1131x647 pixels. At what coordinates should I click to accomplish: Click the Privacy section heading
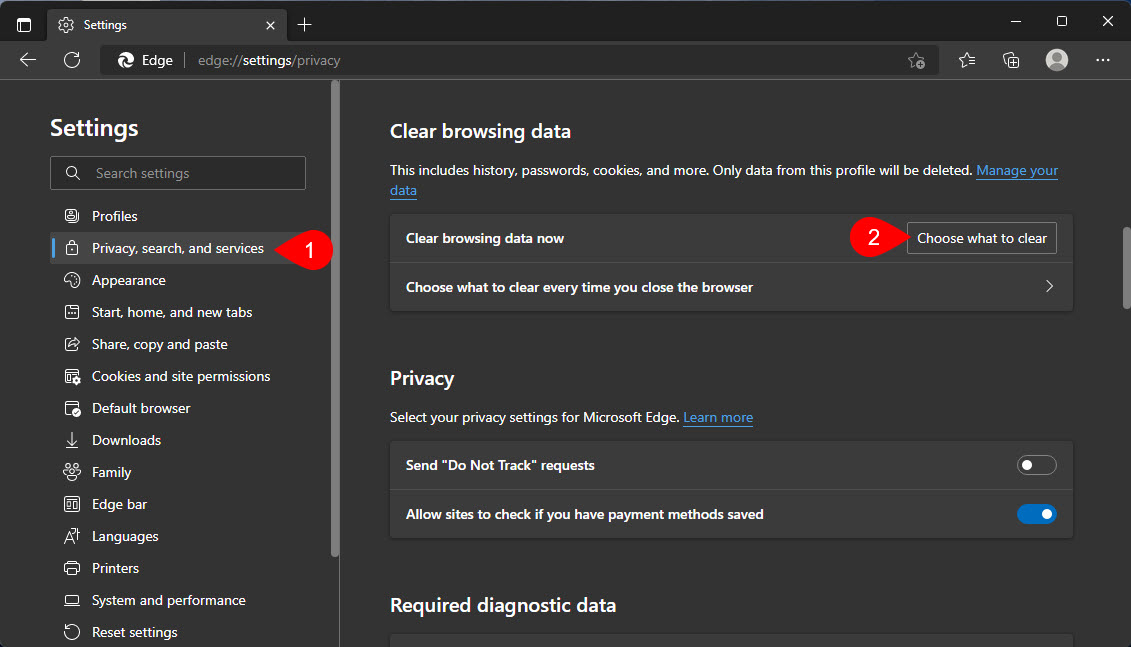tap(422, 379)
